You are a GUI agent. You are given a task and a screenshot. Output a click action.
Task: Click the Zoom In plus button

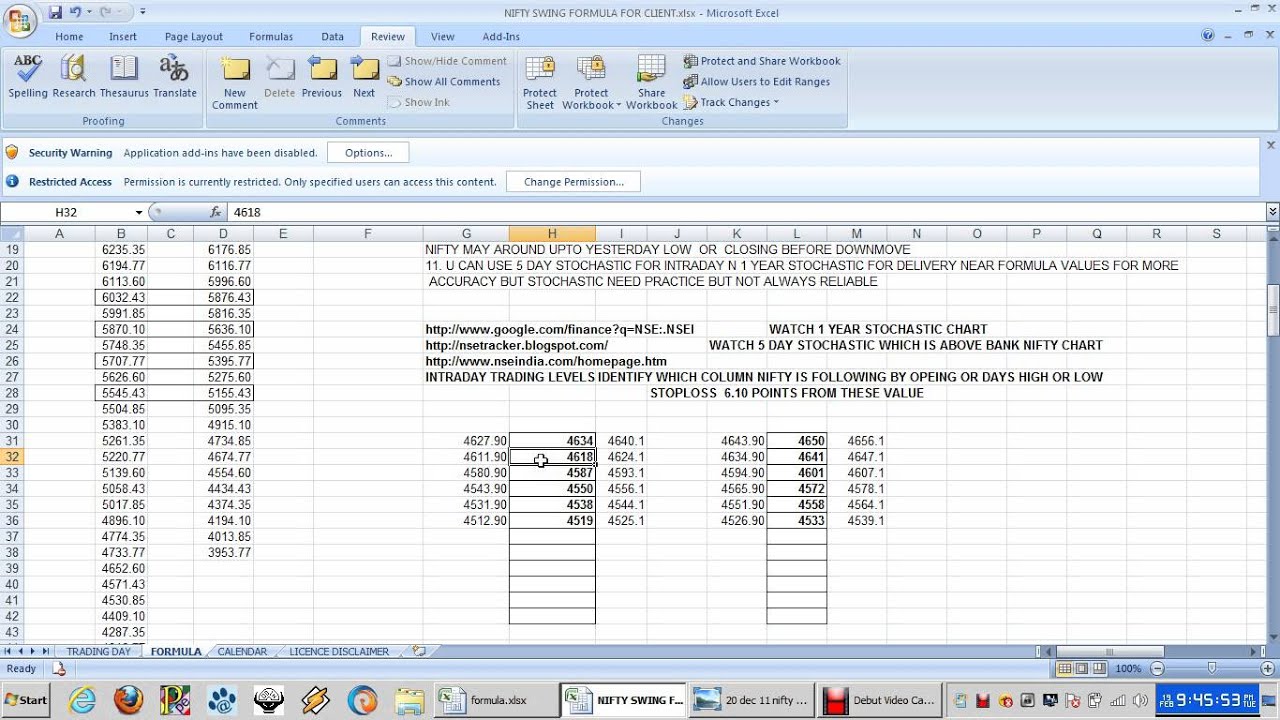(1266, 668)
